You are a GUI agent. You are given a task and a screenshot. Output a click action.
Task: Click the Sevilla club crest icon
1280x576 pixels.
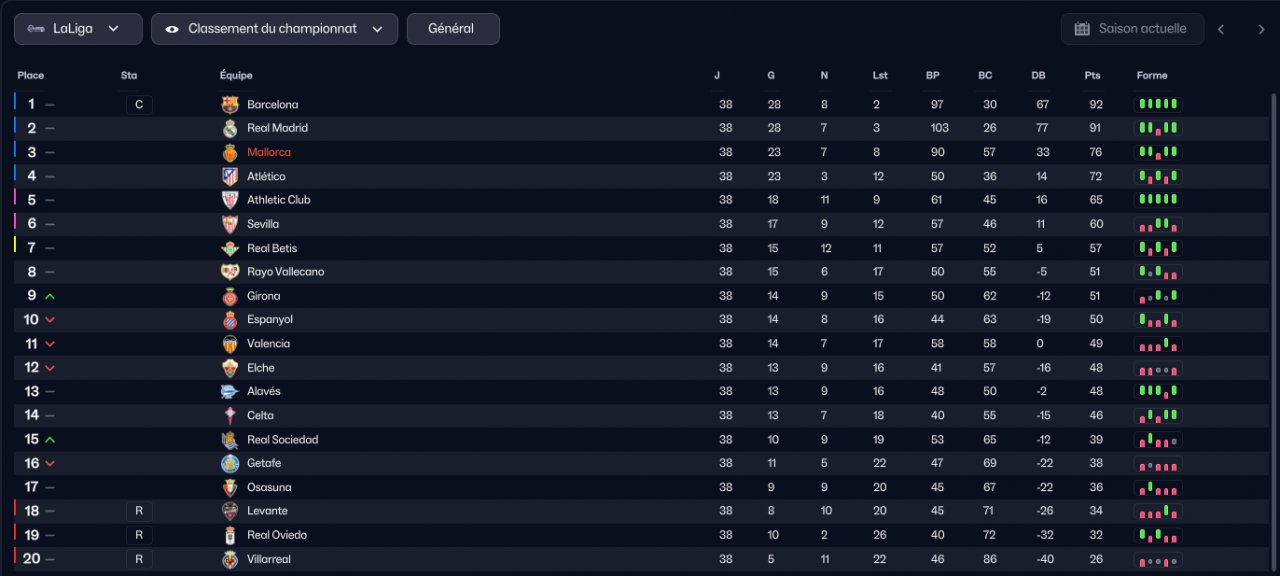(230, 224)
